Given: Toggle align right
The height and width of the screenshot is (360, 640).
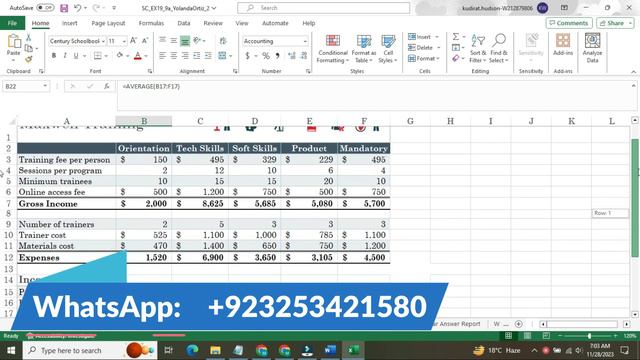Looking at the screenshot, I should point(185,56).
